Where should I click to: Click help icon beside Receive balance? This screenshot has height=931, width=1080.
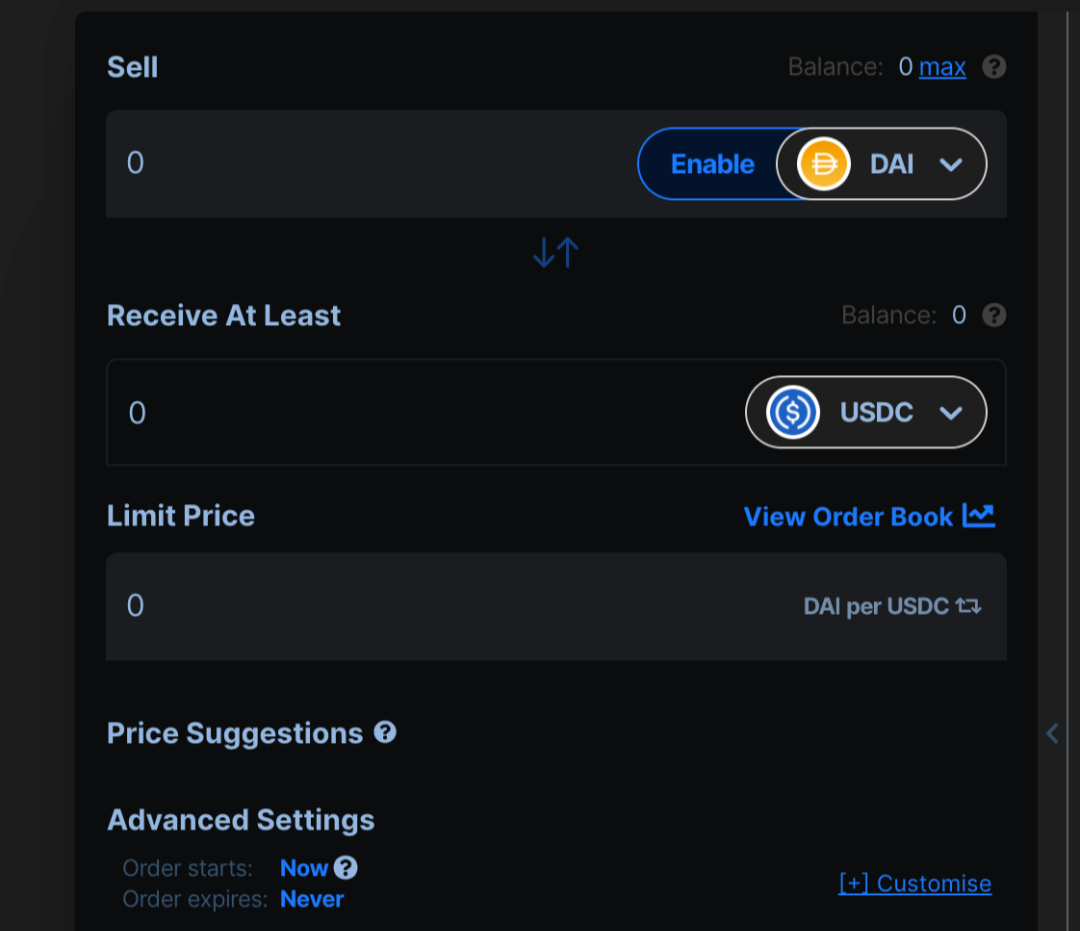(x=994, y=315)
